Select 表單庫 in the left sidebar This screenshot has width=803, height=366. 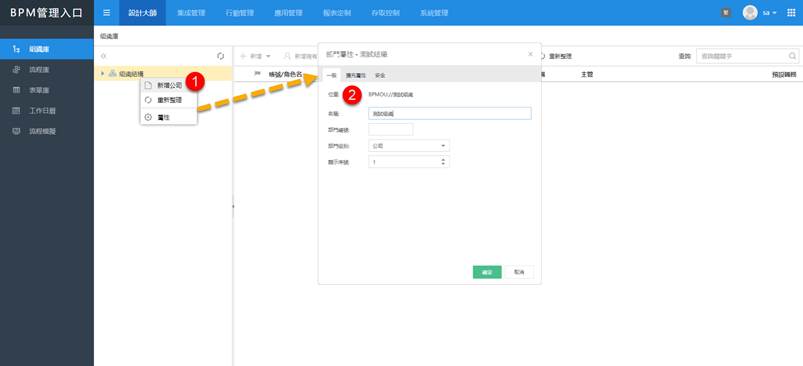pos(47,90)
